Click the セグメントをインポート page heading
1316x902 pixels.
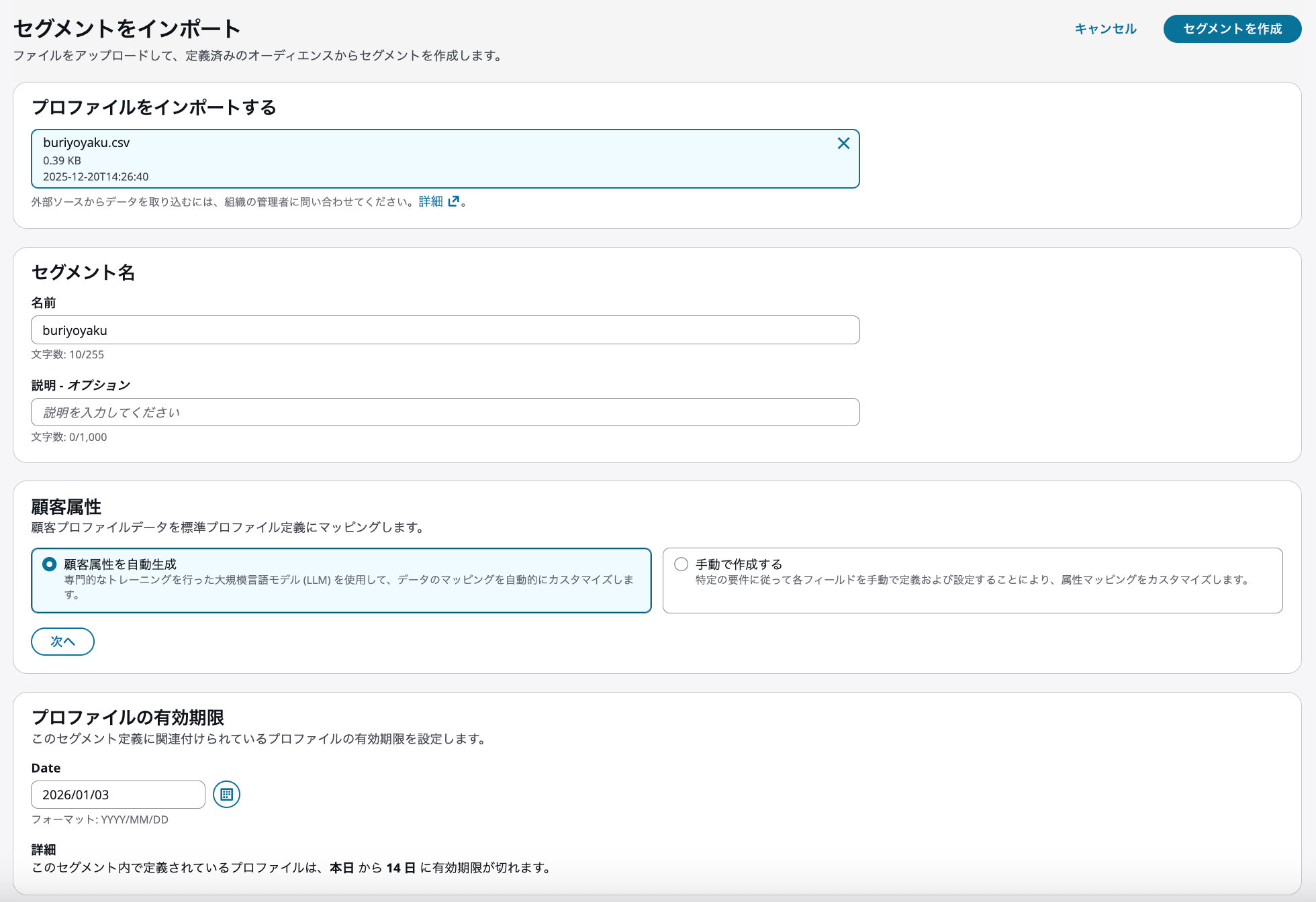tap(127, 29)
